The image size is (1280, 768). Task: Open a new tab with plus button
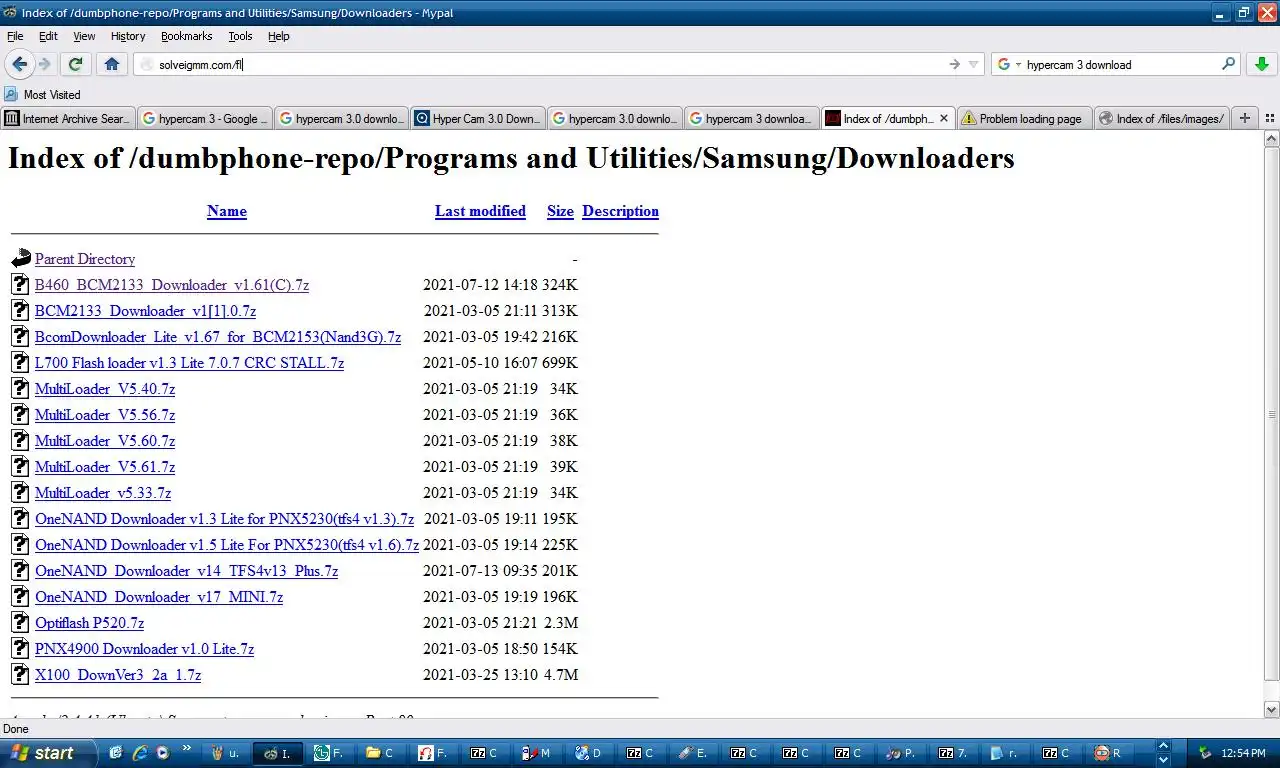(1245, 118)
